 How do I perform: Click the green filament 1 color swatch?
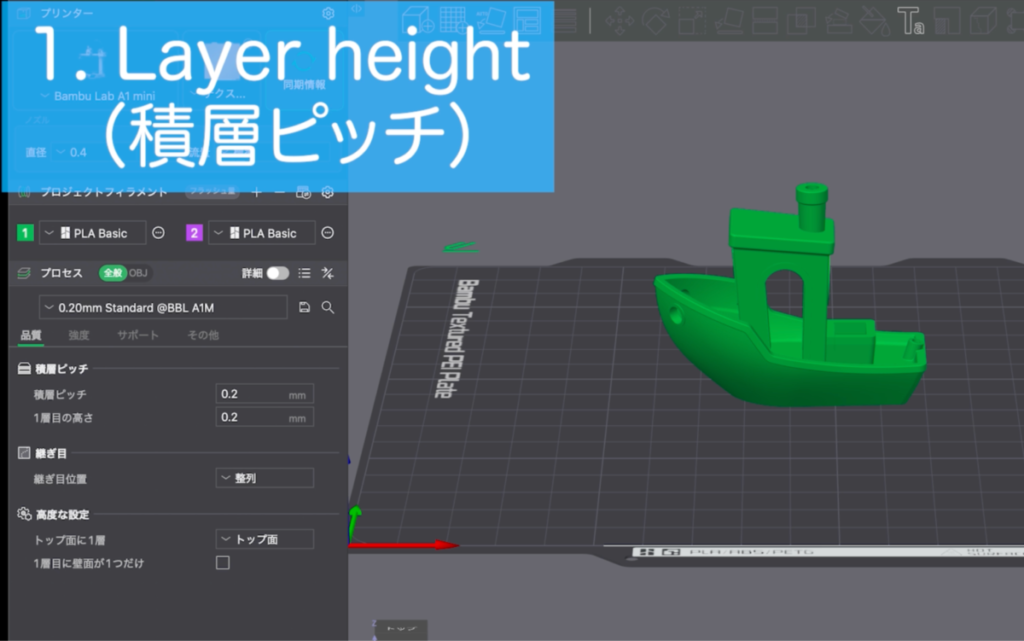coord(26,233)
